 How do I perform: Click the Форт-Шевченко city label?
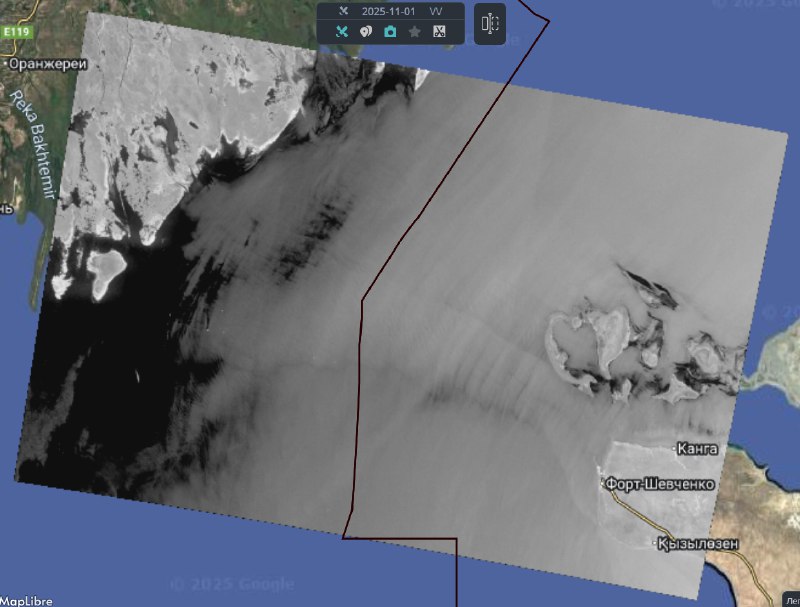click(660, 484)
